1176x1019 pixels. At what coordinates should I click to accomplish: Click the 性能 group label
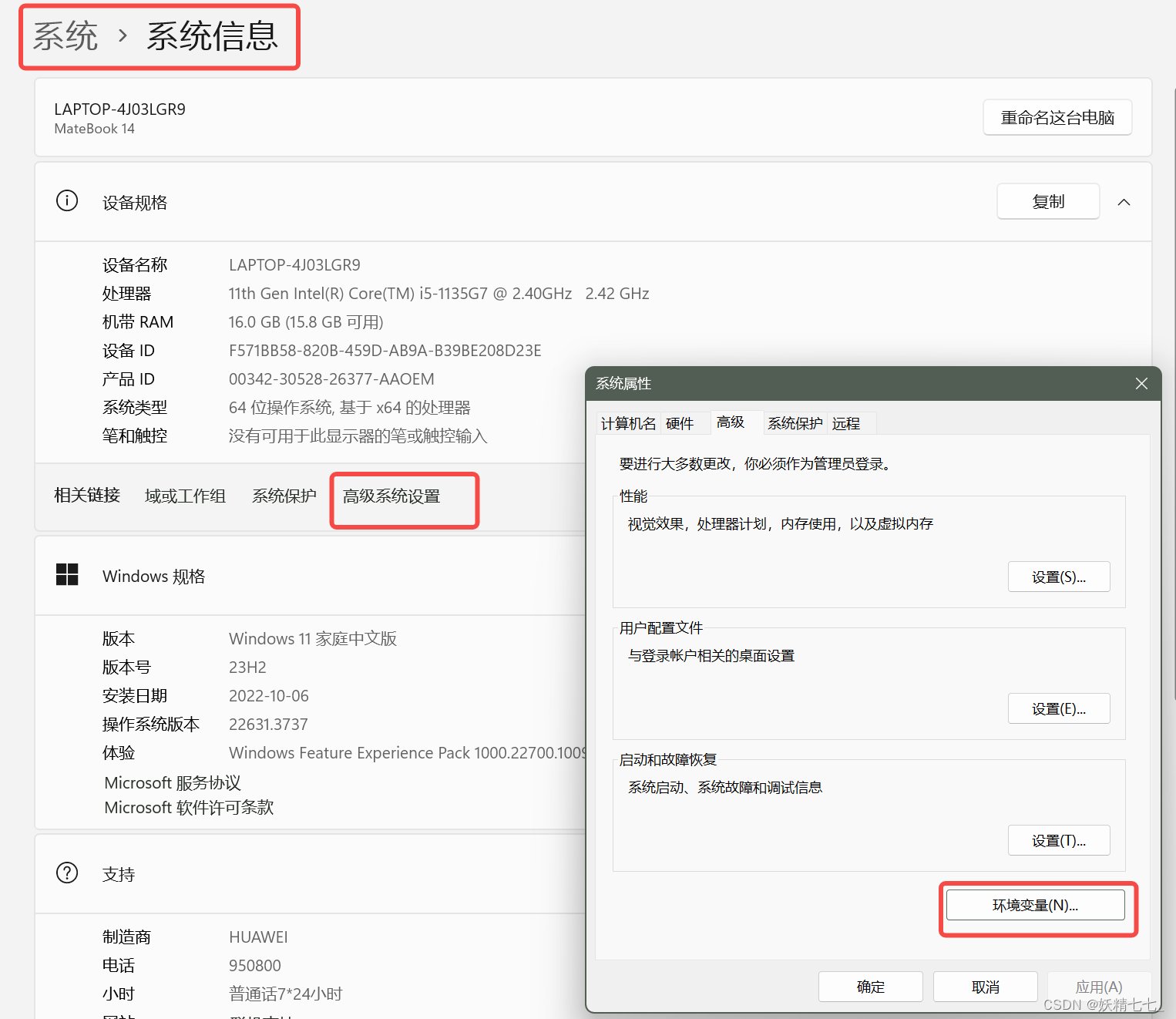point(633,496)
